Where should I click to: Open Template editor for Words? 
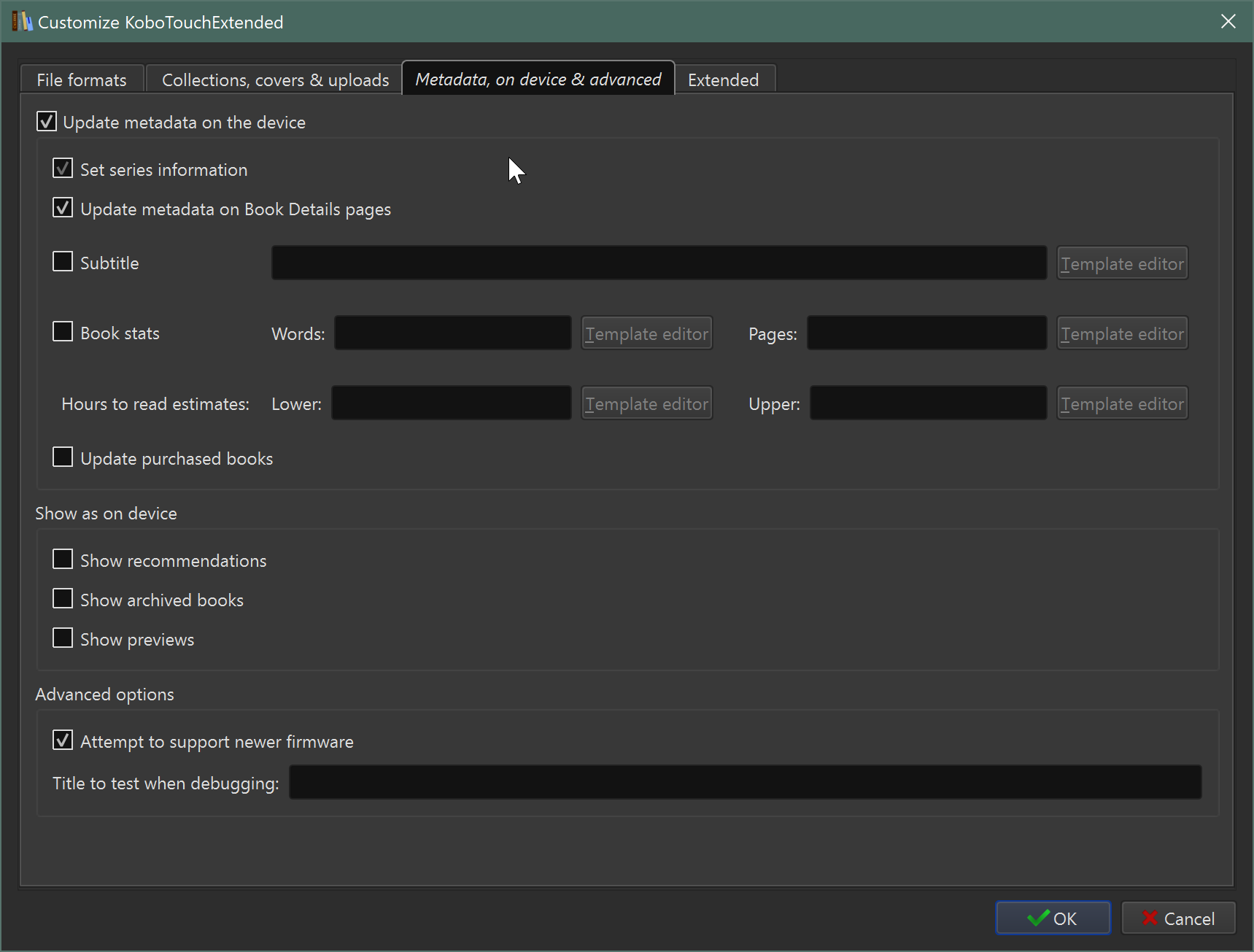(x=646, y=333)
